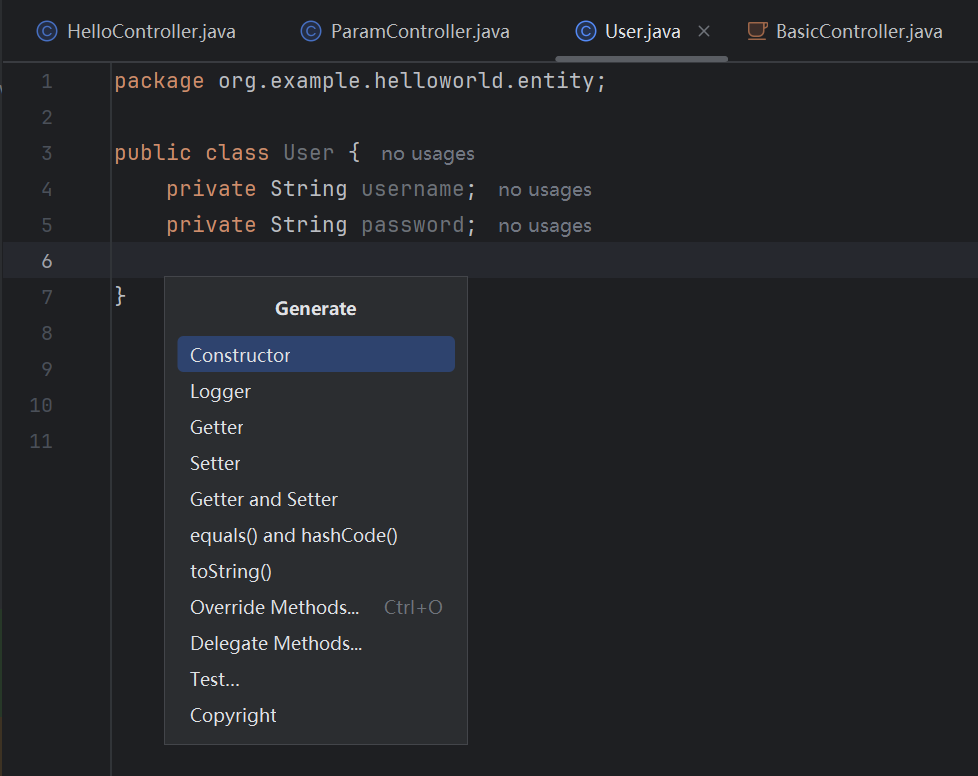Close the User.java editor tab
The image size is (978, 776).
coord(704,32)
